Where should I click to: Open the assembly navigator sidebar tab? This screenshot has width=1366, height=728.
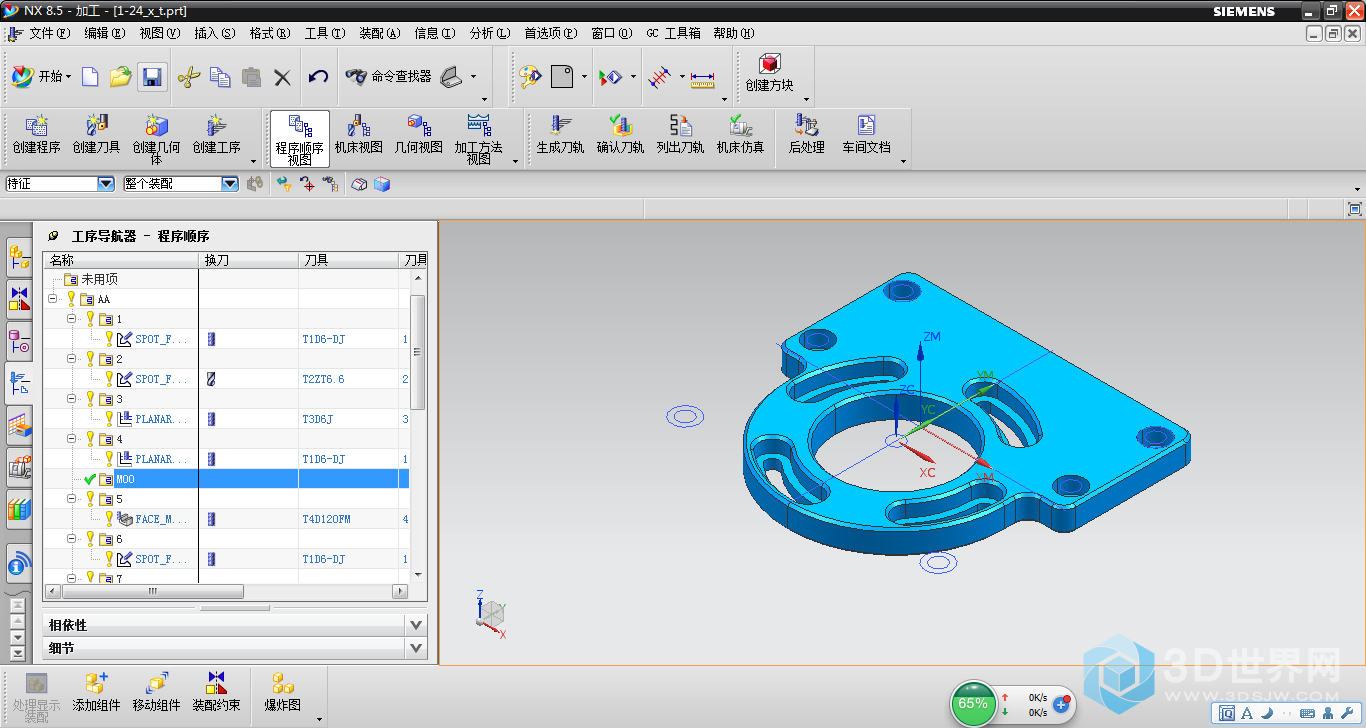(19, 258)
